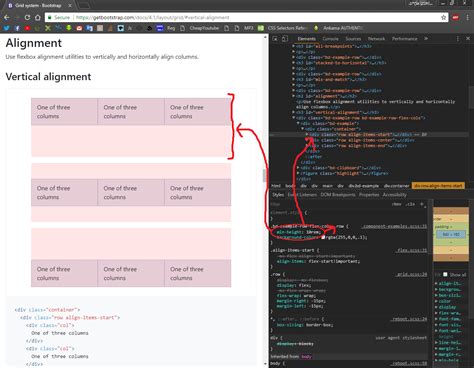Click the display: flex declaration
Screen dimensions: 474x368
[x=293, y=285]
